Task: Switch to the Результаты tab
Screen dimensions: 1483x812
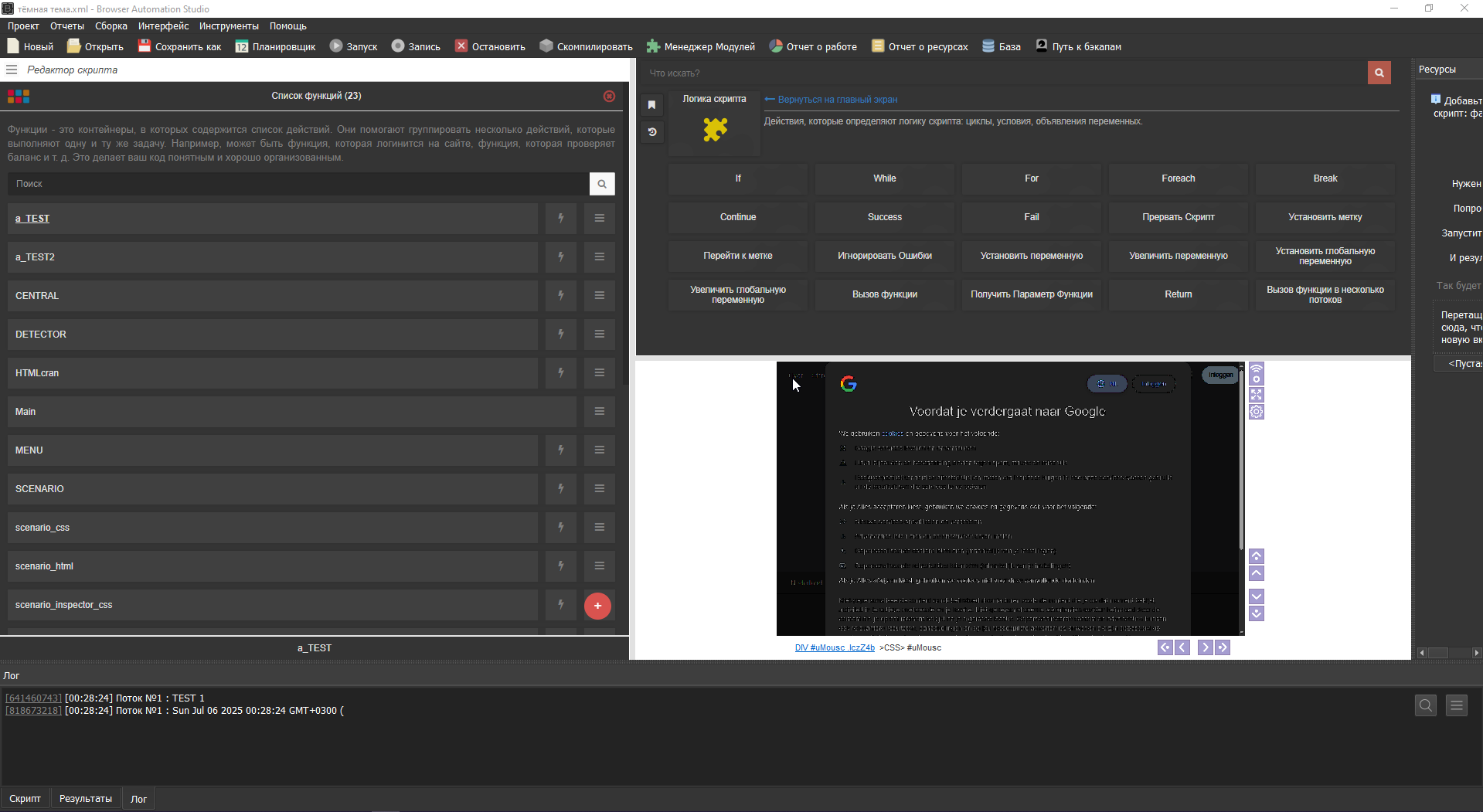Action: (x=86, y=799)
